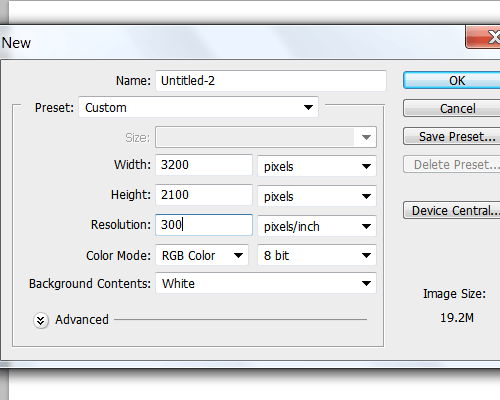The height and width of the screenshot is (400, 500).
Task: Expand the Advanced options chevron icon
Action: 41,320
